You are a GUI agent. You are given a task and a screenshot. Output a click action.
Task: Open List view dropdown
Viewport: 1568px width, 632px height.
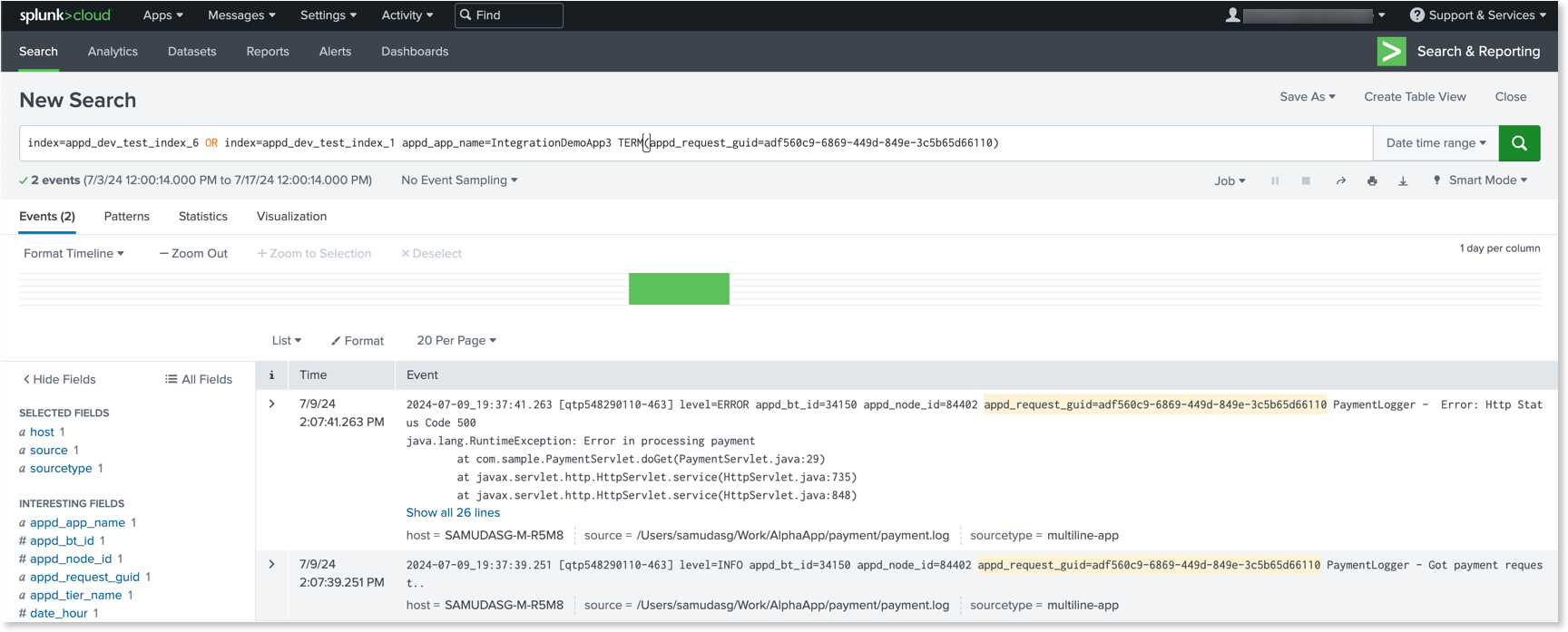287,341
